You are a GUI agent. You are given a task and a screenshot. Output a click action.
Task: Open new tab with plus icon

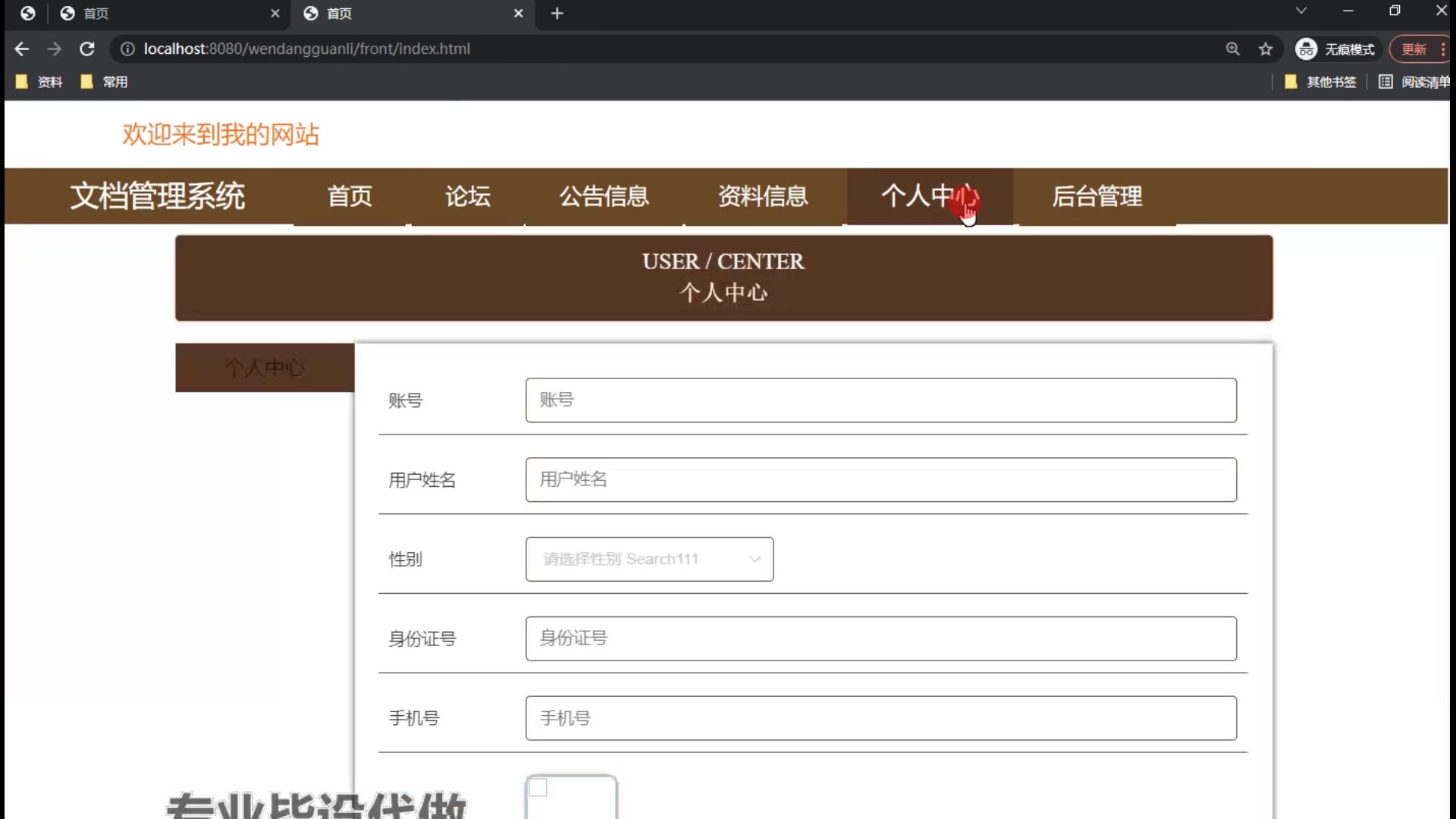[x=557, y=14]
